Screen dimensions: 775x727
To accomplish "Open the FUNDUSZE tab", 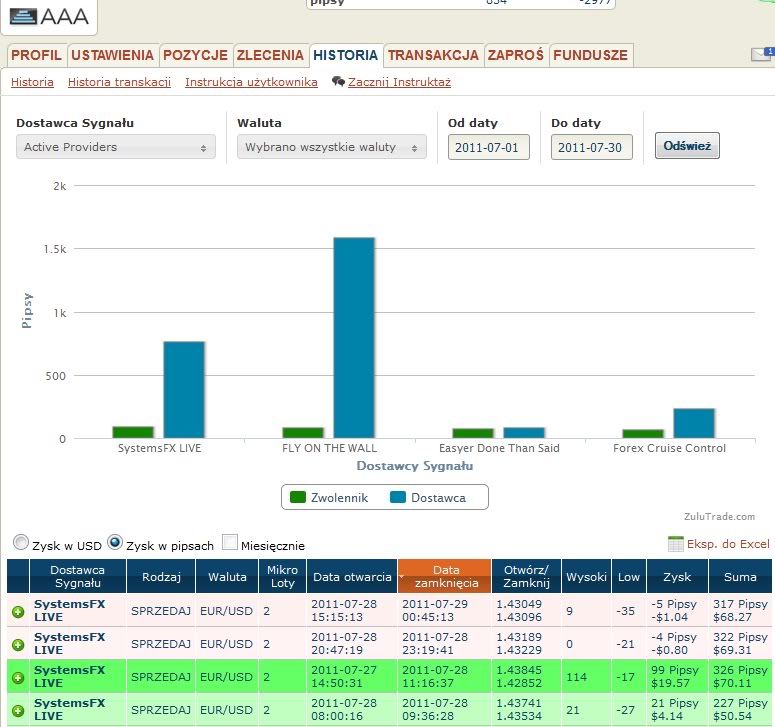I will pyautogui.click(x=591, y=55).
